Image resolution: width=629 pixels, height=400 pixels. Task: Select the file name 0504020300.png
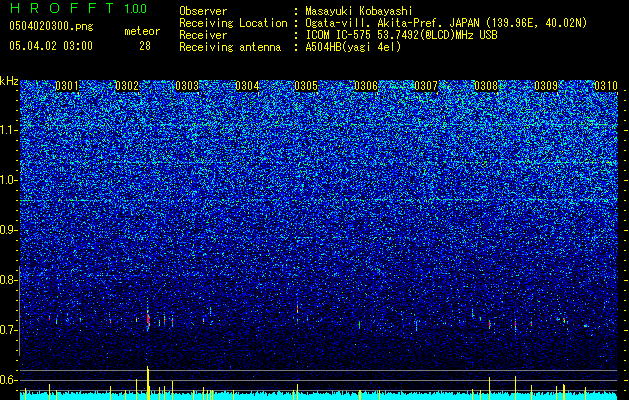pyautogui.click(x=51, y=26)
